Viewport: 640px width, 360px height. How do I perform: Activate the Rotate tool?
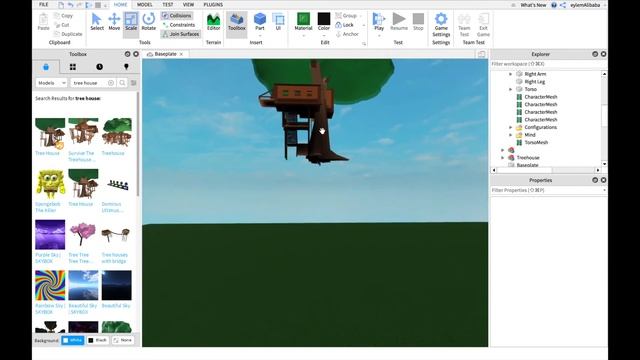click(x=149, y=22)
